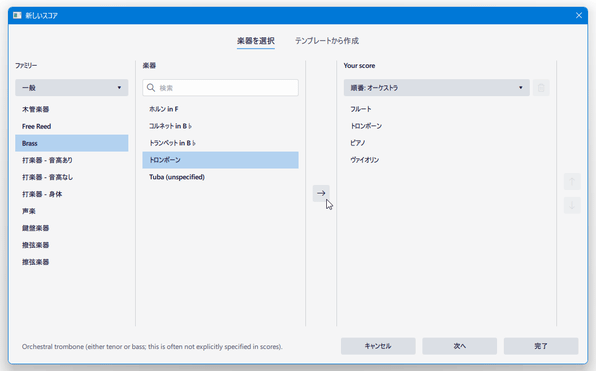Move instrument up with the up arrow
The image size is (596, 371).
(x=572, y=181)
